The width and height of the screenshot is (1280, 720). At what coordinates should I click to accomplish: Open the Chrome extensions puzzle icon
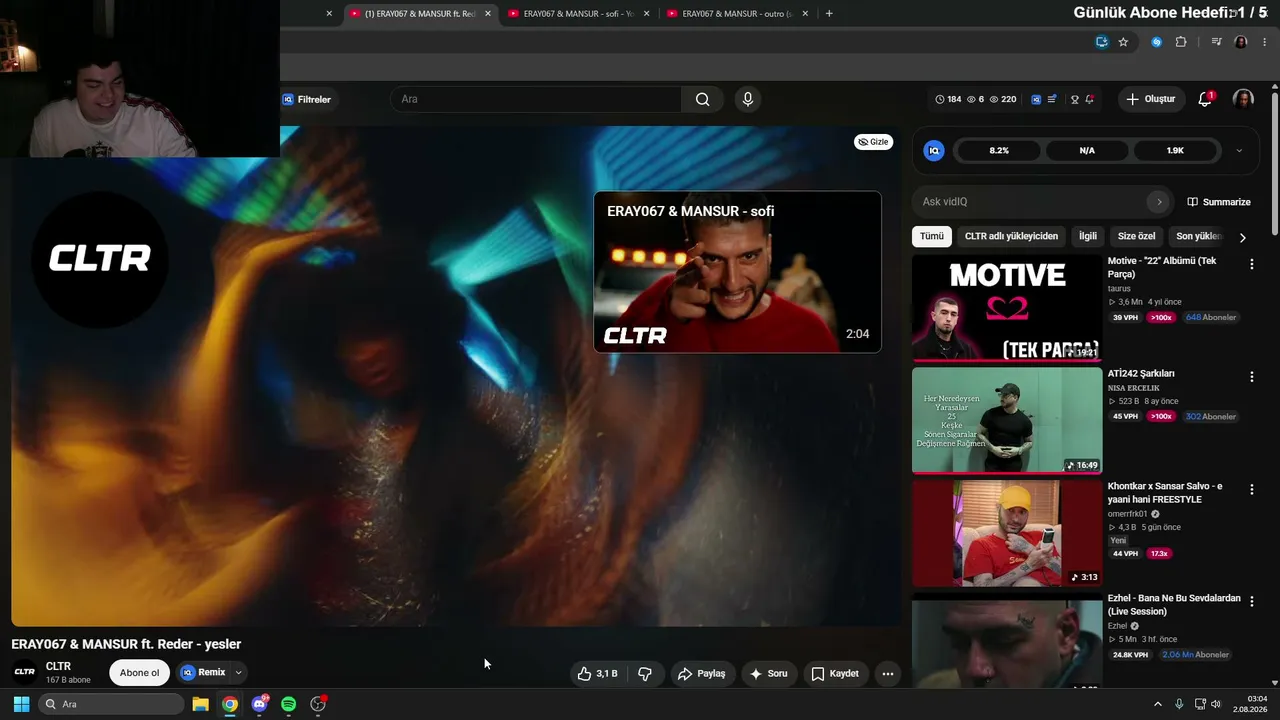click(x=1181, y=42)
